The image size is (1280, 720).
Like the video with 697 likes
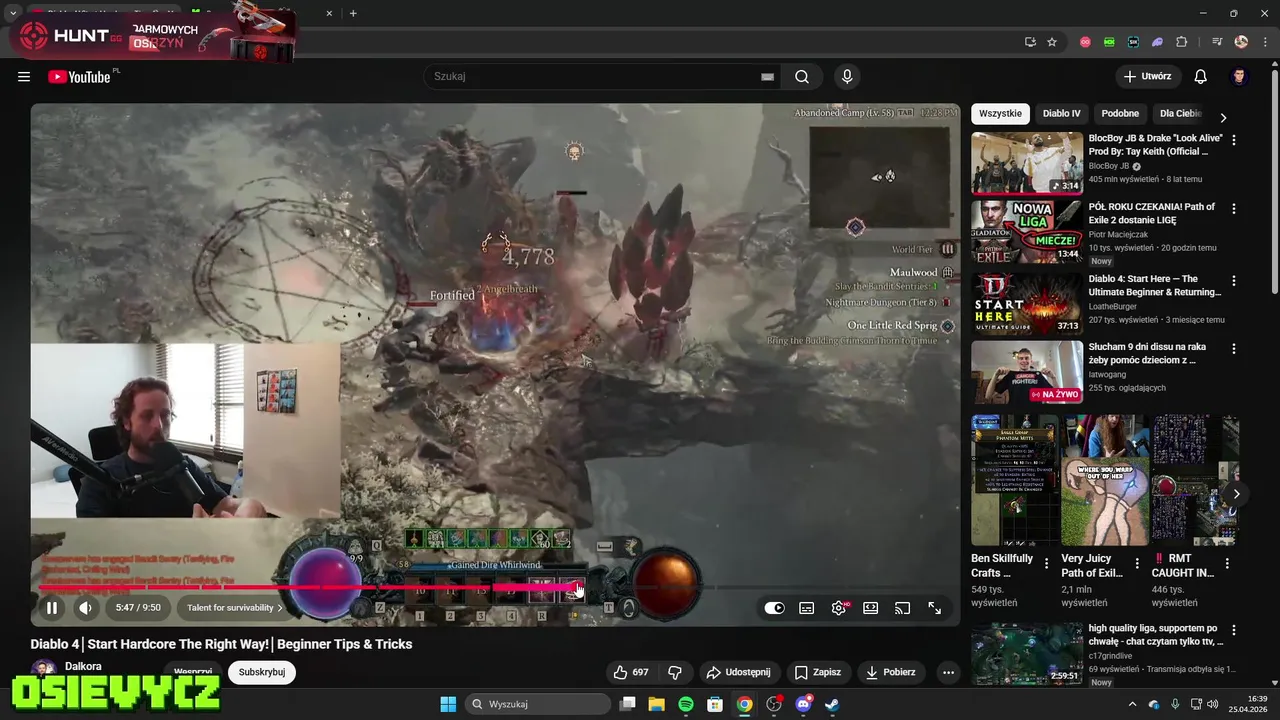tap(631, 672)
